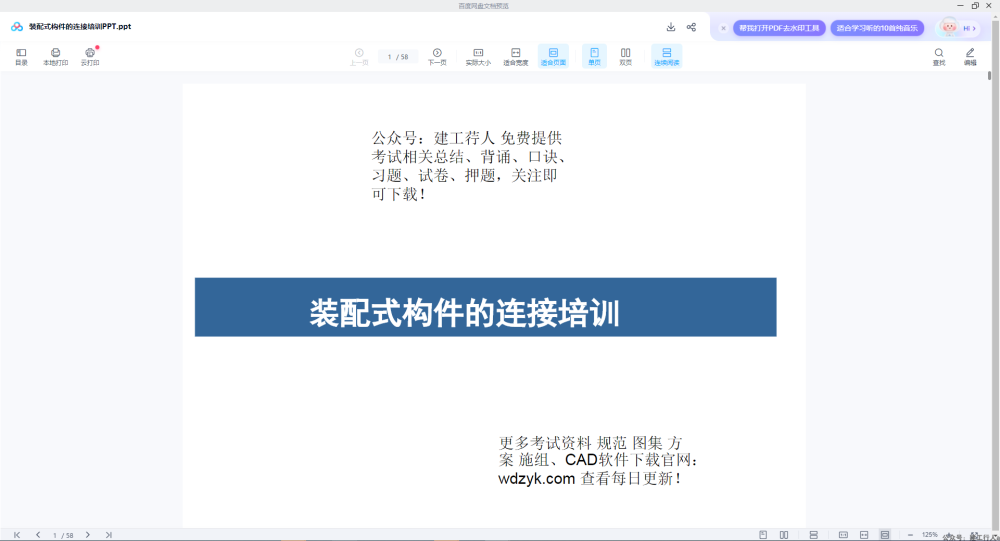
Task: Click the 125% zoom level value
Action: (930, 535)
